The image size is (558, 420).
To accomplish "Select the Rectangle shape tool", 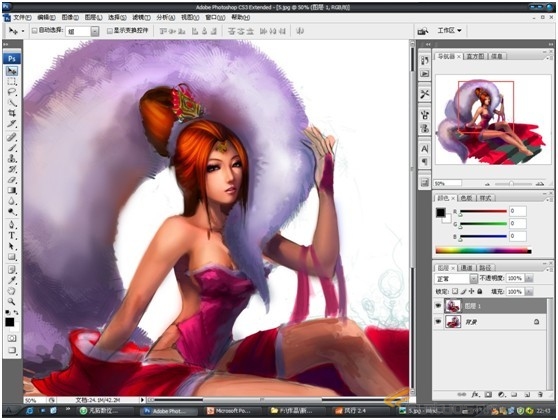I will click(12, 257).
